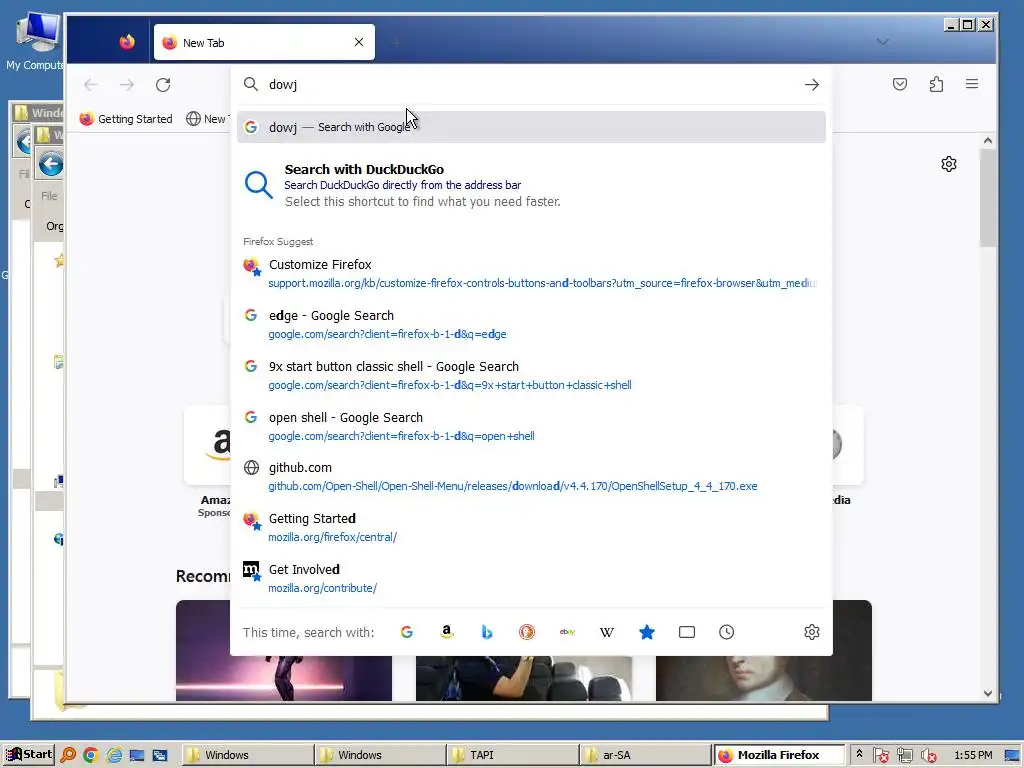
Task: Open the Extensions puzzle icon
Action: coord(936,84)
